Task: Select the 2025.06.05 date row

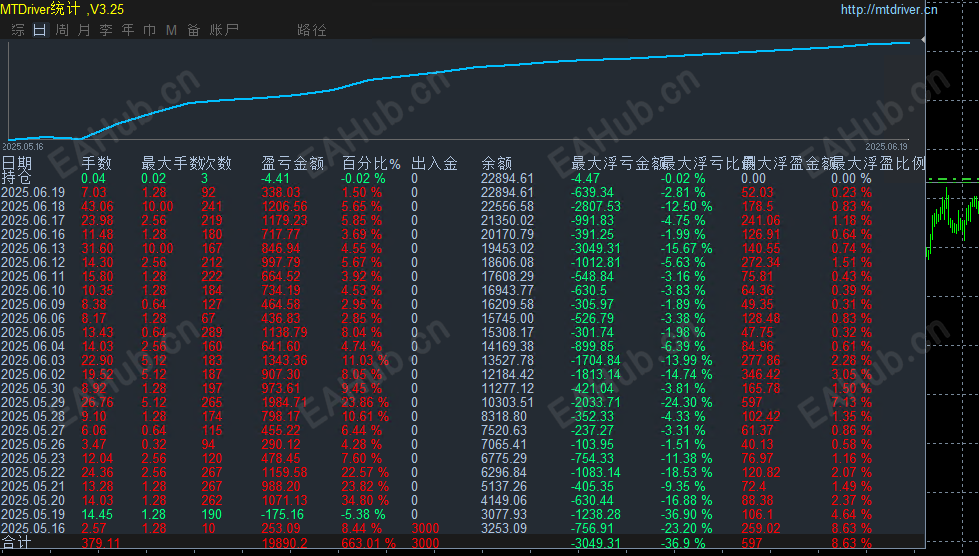Action: click(x=33, y=332)
